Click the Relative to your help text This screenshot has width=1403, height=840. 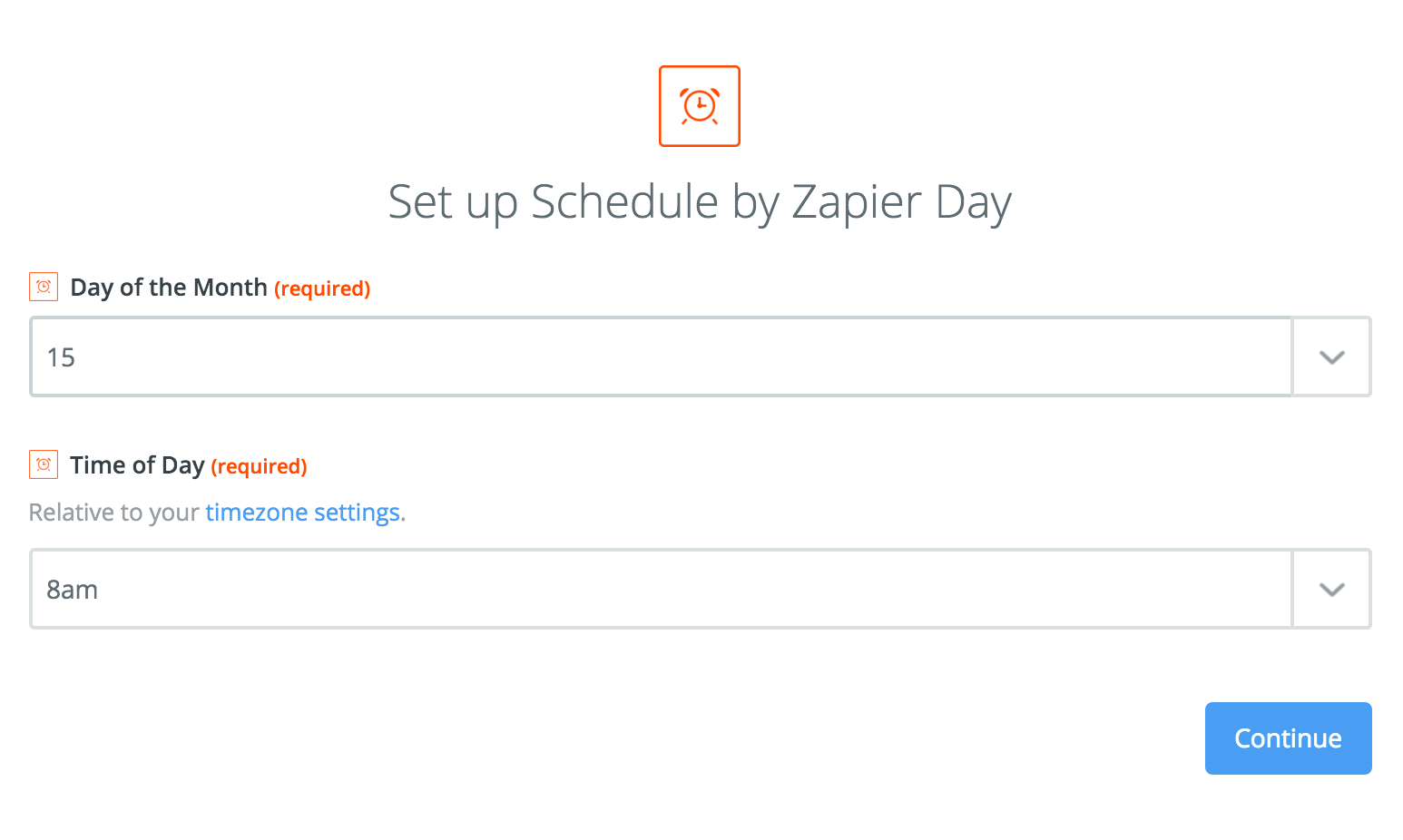[114, 513]
